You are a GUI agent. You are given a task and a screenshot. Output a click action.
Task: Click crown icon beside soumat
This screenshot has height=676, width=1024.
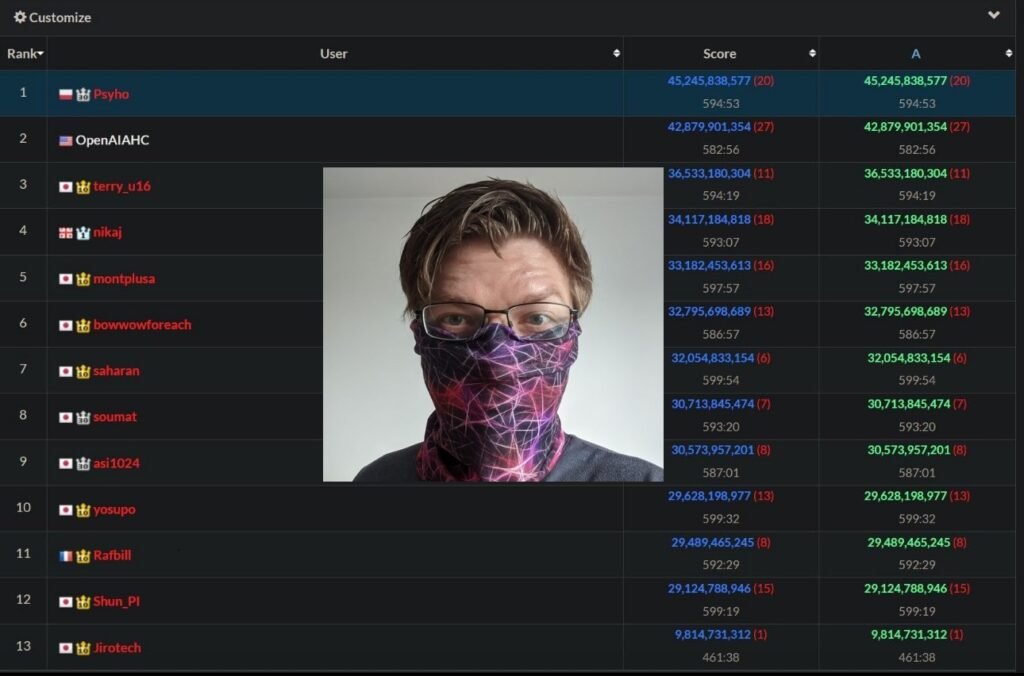(83, 417)
